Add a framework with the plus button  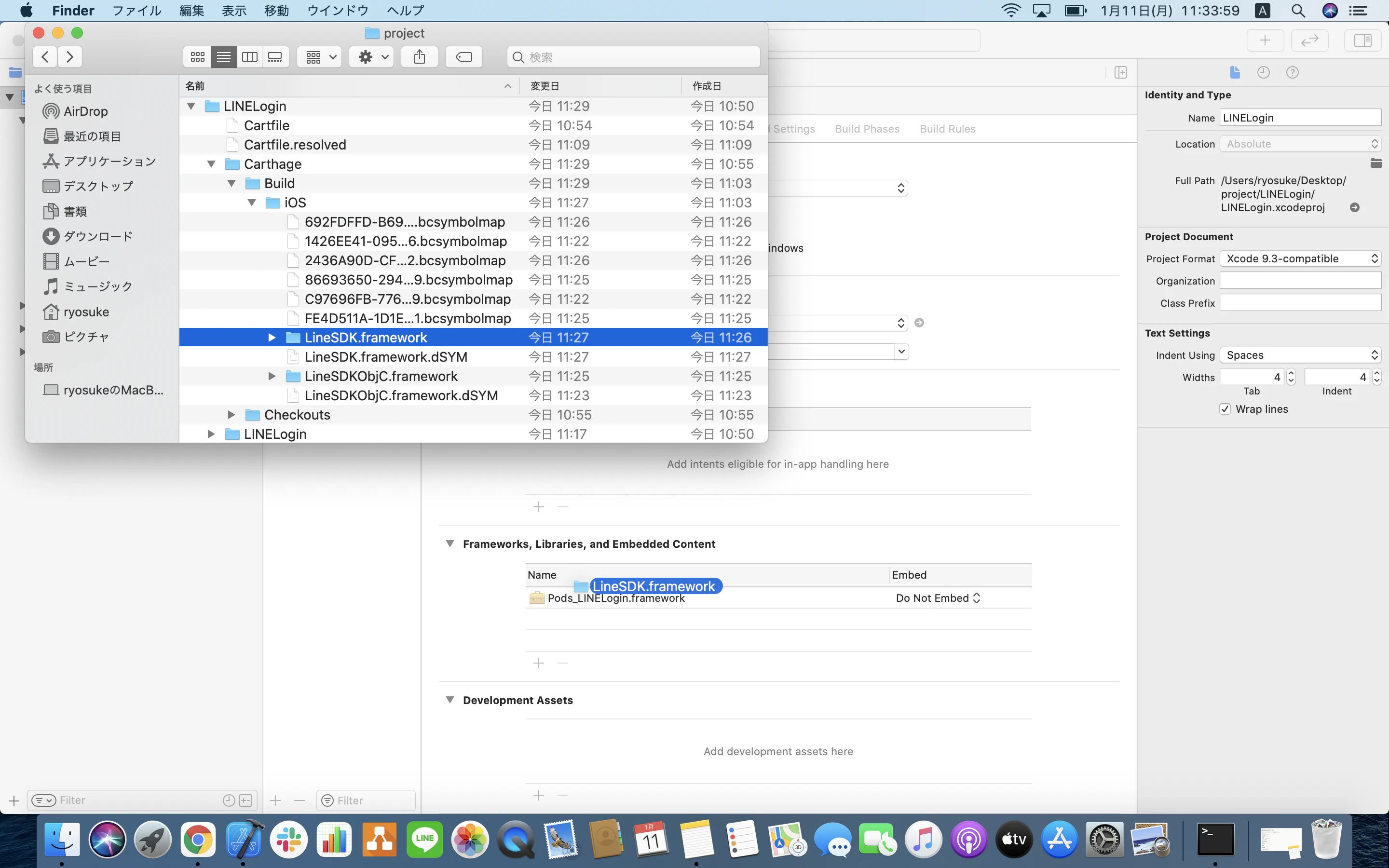(x=538, y=663)
